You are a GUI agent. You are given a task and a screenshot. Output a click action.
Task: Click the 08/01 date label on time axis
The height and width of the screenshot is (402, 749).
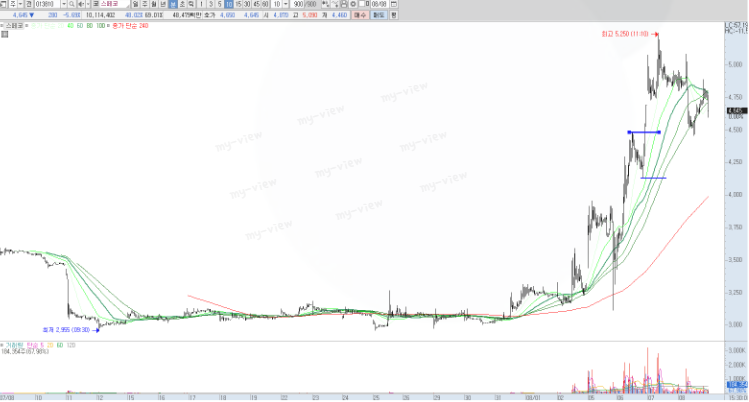(532, 398)
